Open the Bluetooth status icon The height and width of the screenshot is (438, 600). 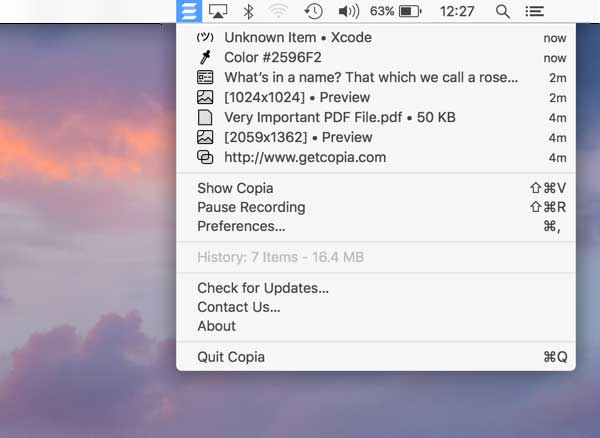248,11
